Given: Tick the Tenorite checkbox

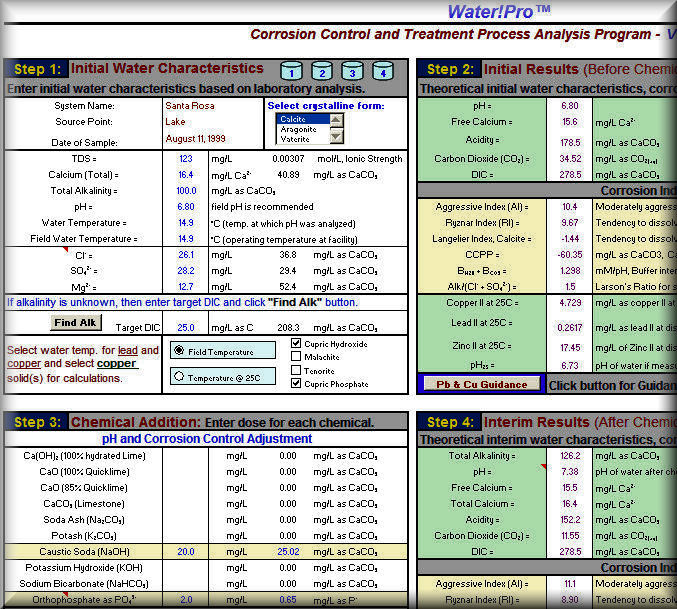Looking at the screenshot, I should [296, 370].
